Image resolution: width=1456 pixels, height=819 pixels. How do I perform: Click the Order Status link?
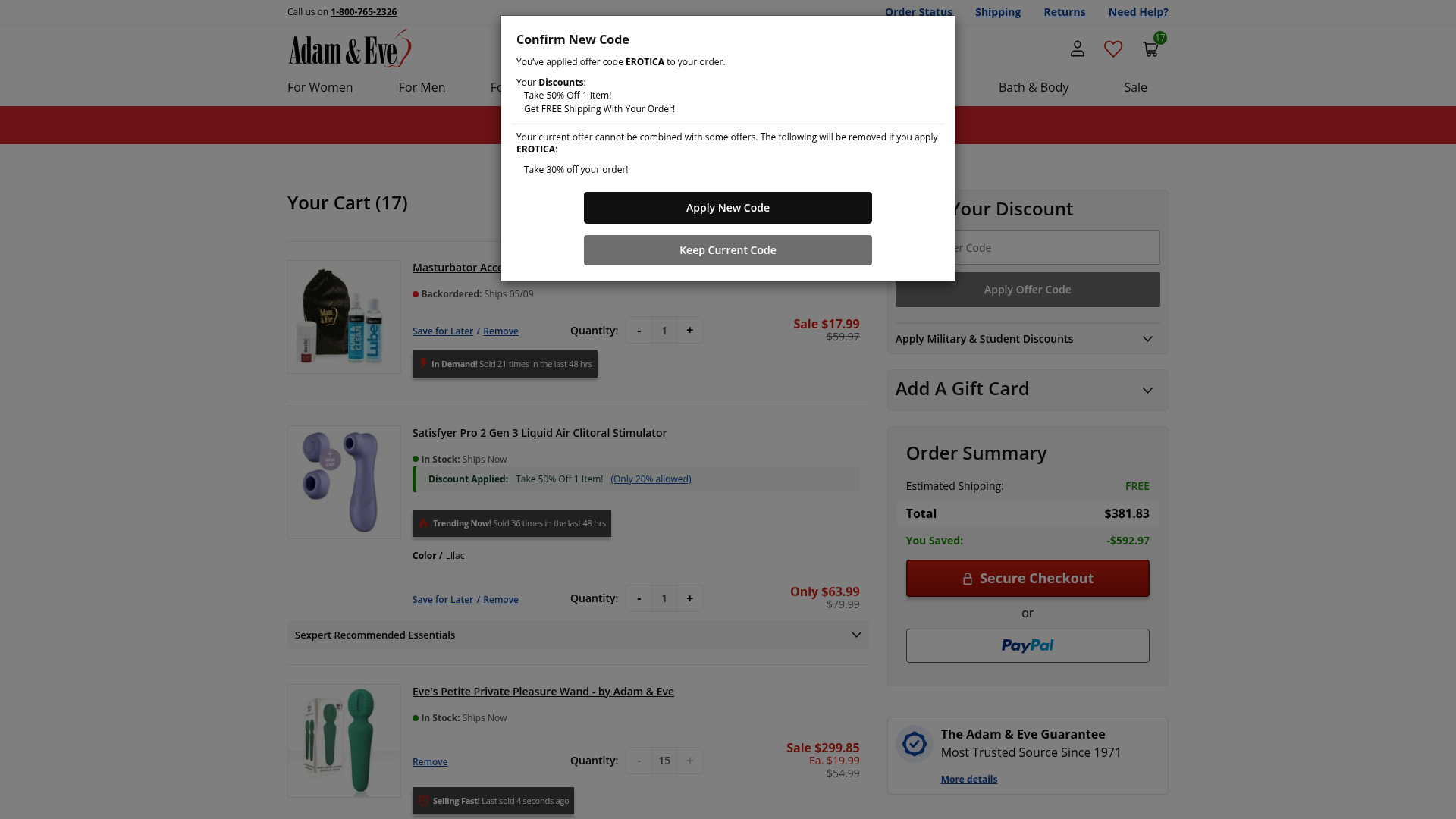(x=918, y=12)
